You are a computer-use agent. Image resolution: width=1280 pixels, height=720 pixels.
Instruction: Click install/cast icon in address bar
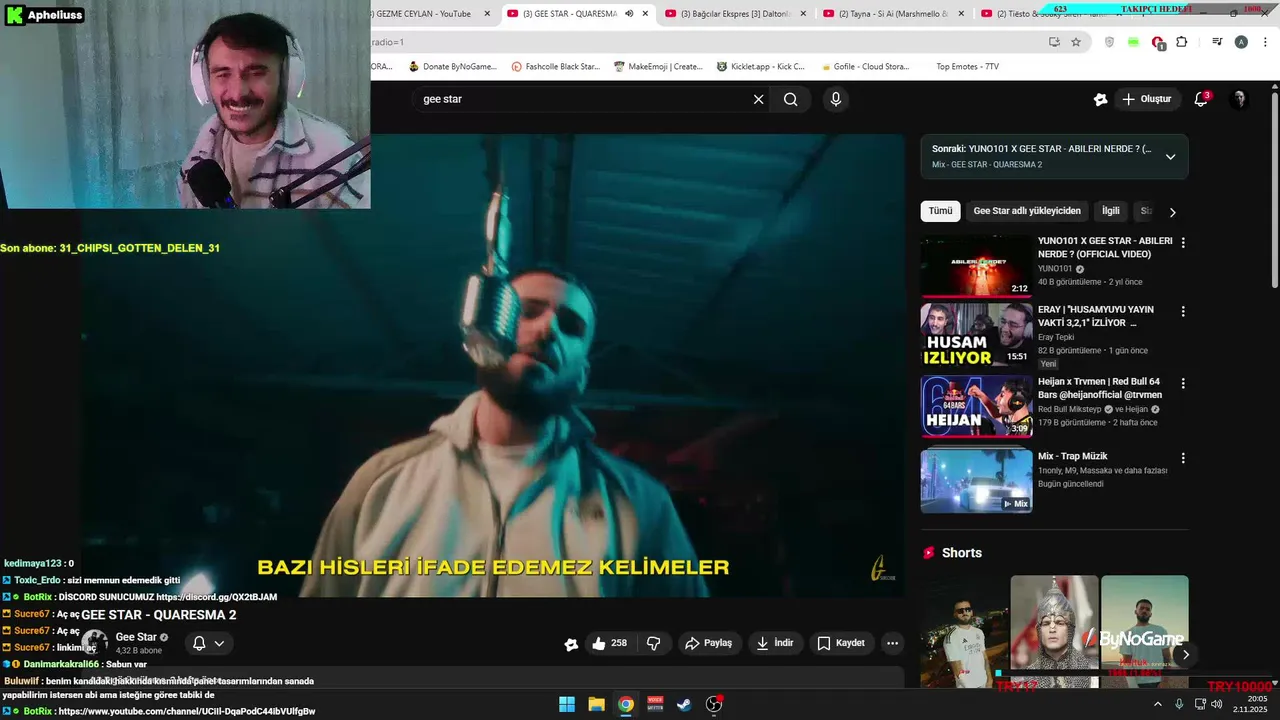click(x=1054, y=42)
